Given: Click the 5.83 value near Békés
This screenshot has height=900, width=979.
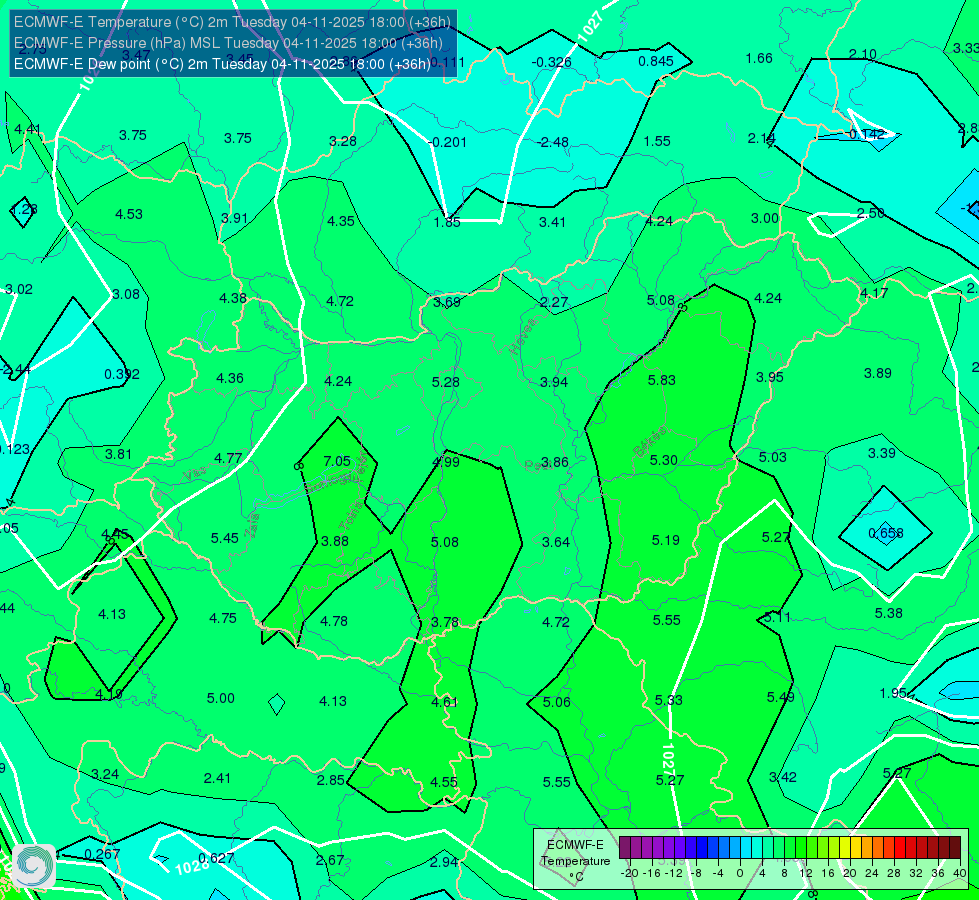Looking at the screenshot, I should [x=661, y=380].
